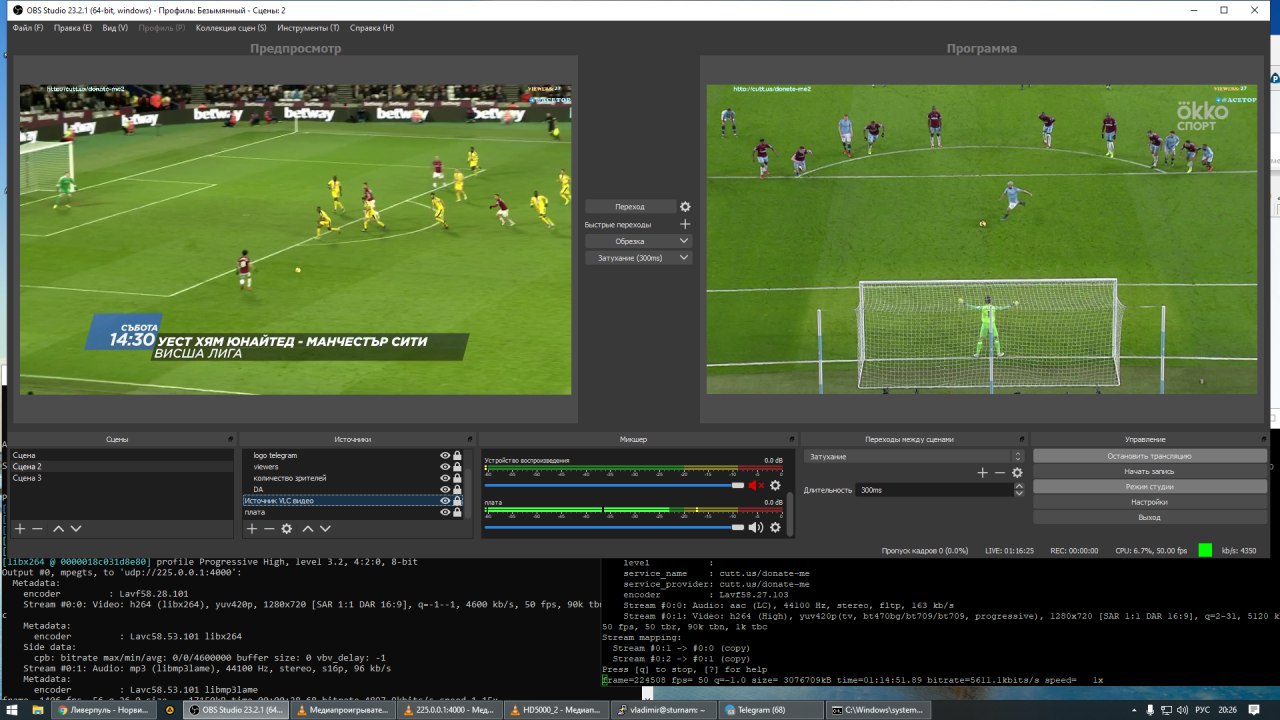Remove scene transition with minus icon
Viewport: 1280px width, 720px height.
click(1000, 473)
